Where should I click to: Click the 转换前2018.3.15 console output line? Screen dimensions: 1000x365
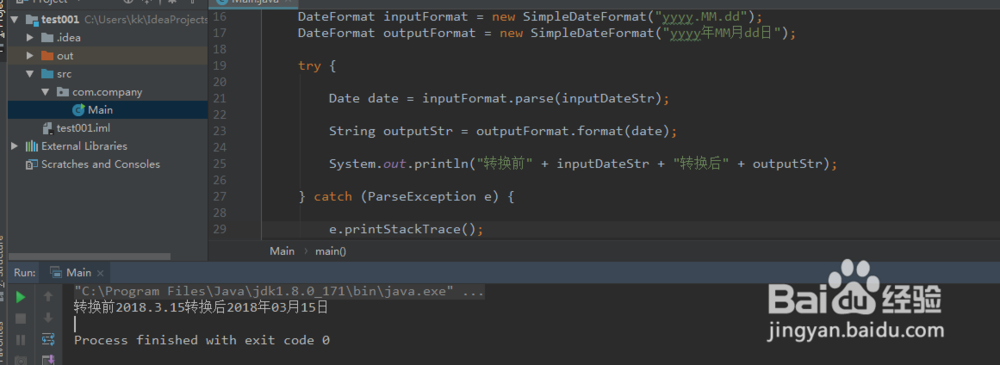click(201, 308)
